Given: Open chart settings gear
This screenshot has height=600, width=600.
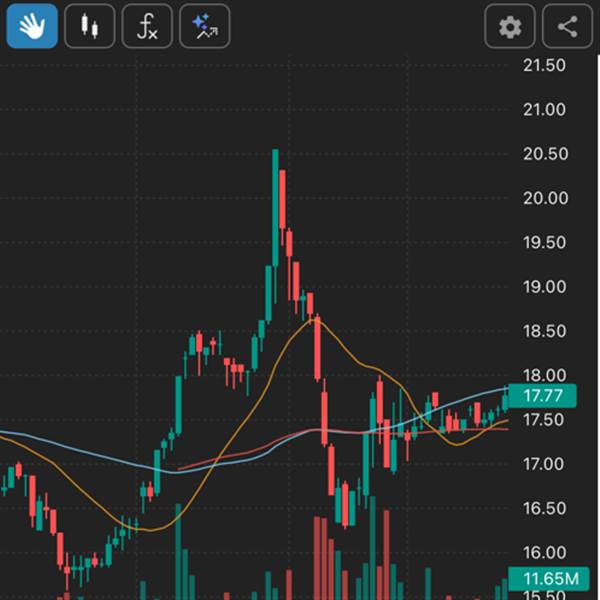Looking at the screenshot, I should (x=510, y=26).
